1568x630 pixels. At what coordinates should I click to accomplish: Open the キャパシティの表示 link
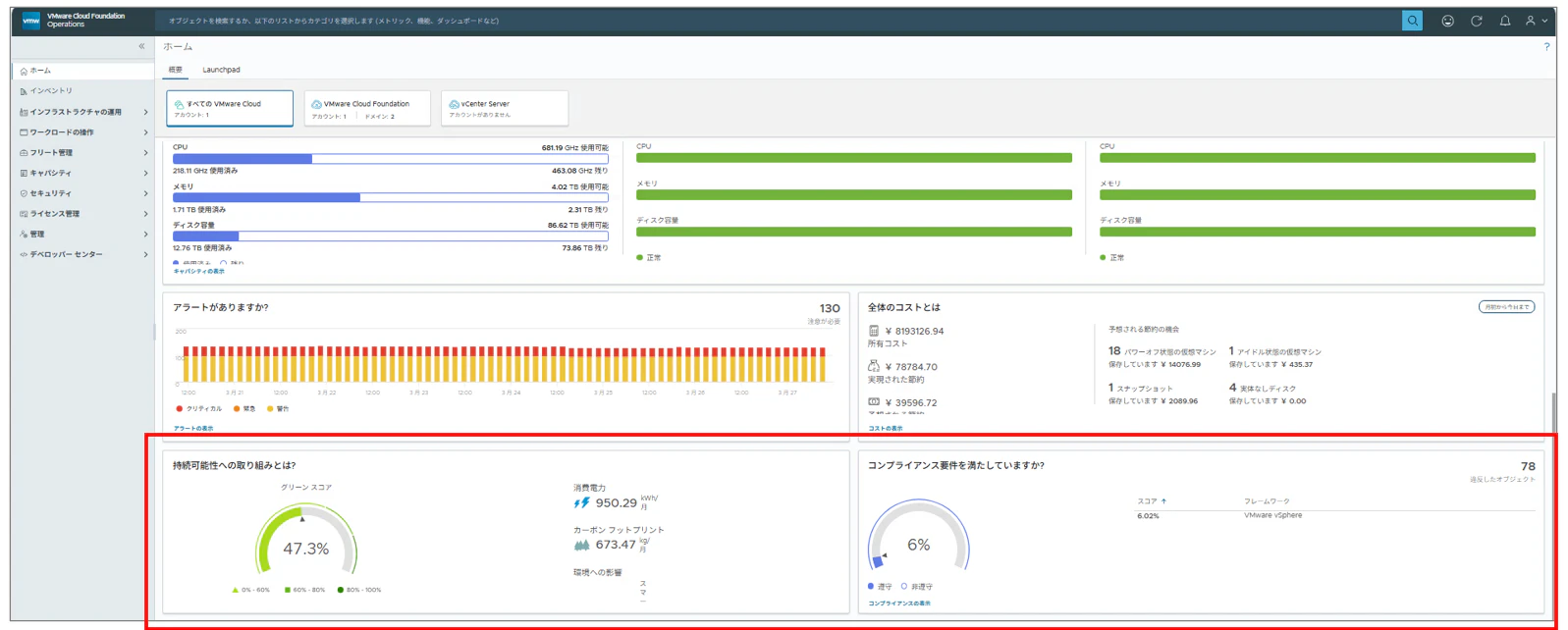(198, 271)
